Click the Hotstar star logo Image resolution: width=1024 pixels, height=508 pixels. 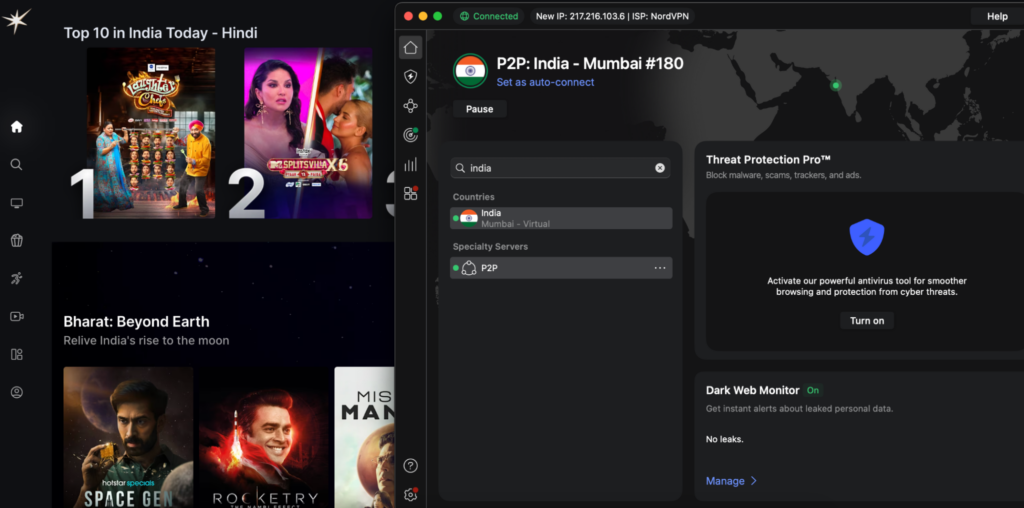(16, 20)
